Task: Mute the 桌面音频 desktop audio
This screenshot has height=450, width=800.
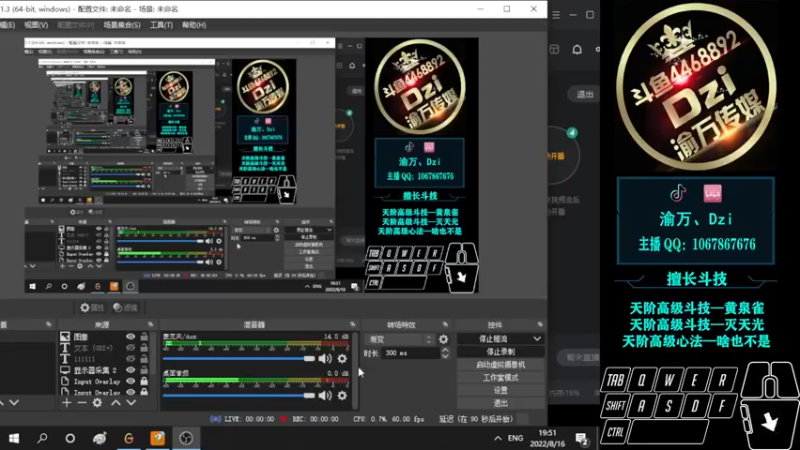Action: tap(325, 395)
